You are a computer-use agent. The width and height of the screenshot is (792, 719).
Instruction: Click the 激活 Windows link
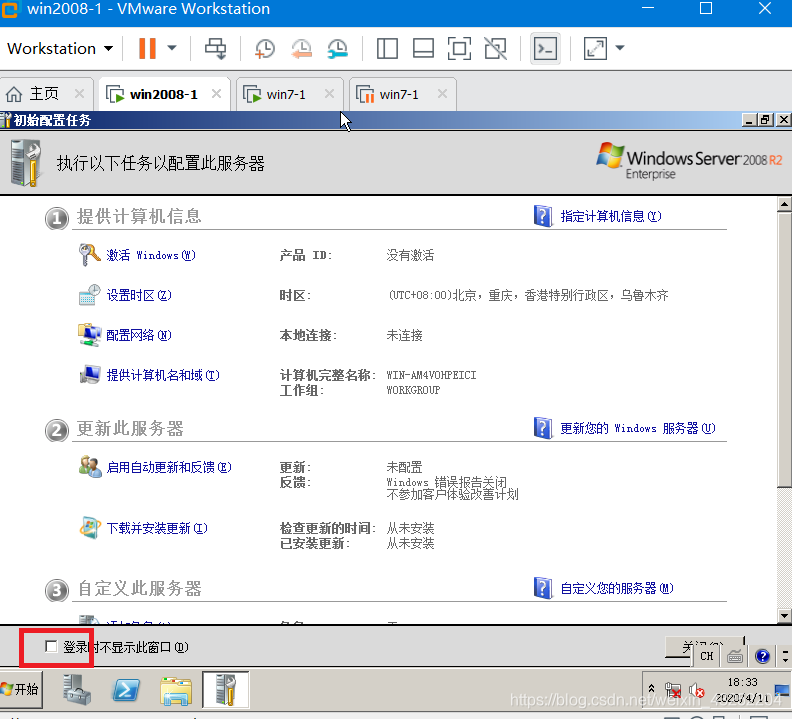pyautogui.click(x=151, y=255)
